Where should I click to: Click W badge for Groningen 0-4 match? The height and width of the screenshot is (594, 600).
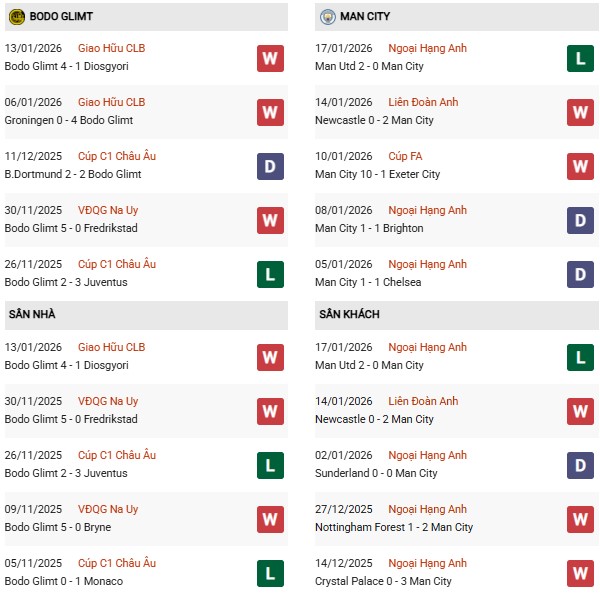pos(270,112)
